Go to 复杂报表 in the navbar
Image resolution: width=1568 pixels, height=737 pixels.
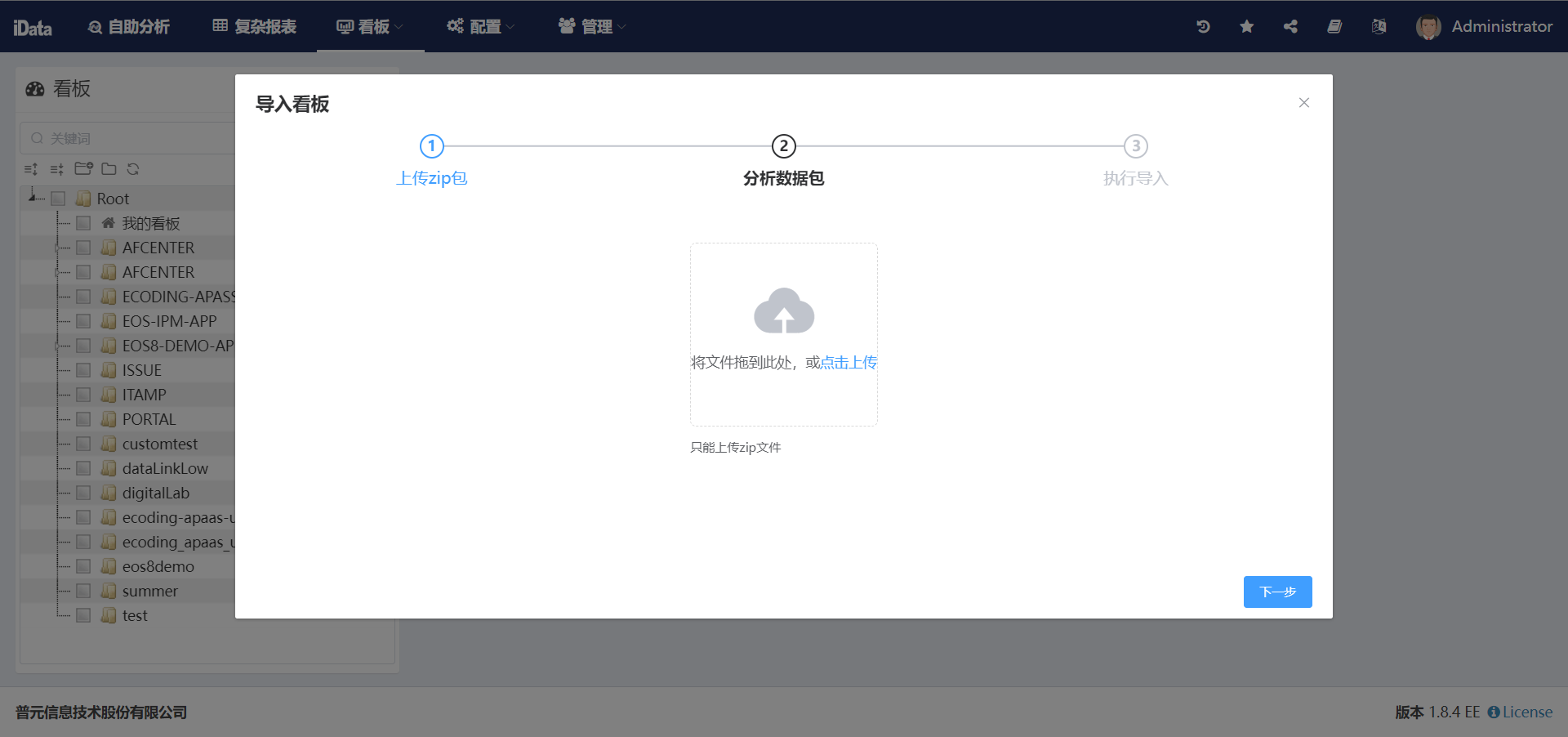click(255, 26)
